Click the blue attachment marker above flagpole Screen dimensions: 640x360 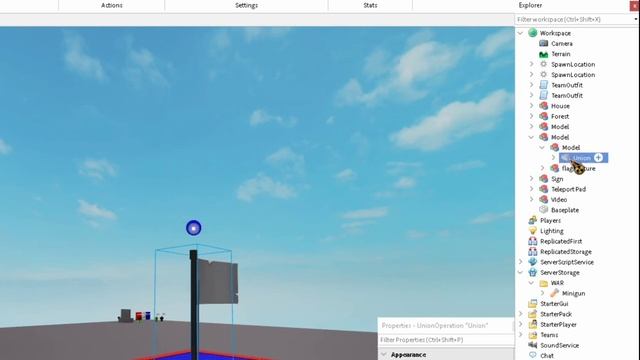pos(193,228)
